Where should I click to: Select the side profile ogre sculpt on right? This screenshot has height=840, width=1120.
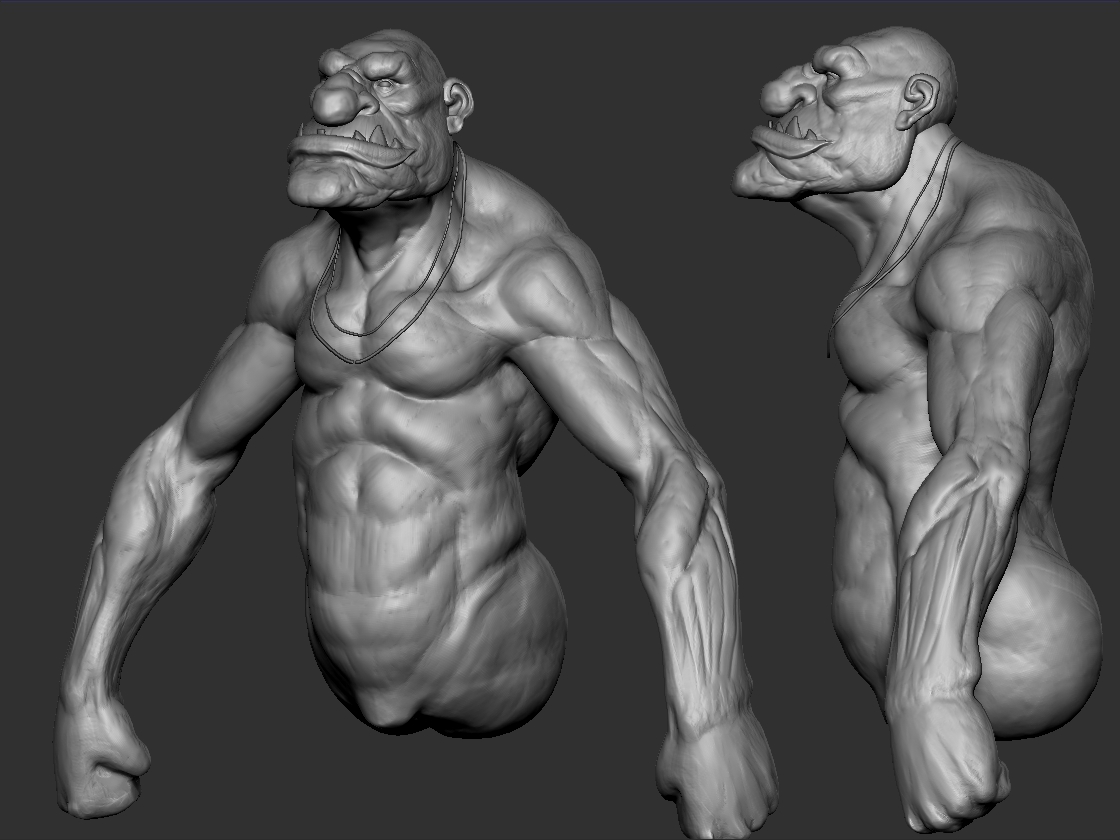tap(918, 429)
